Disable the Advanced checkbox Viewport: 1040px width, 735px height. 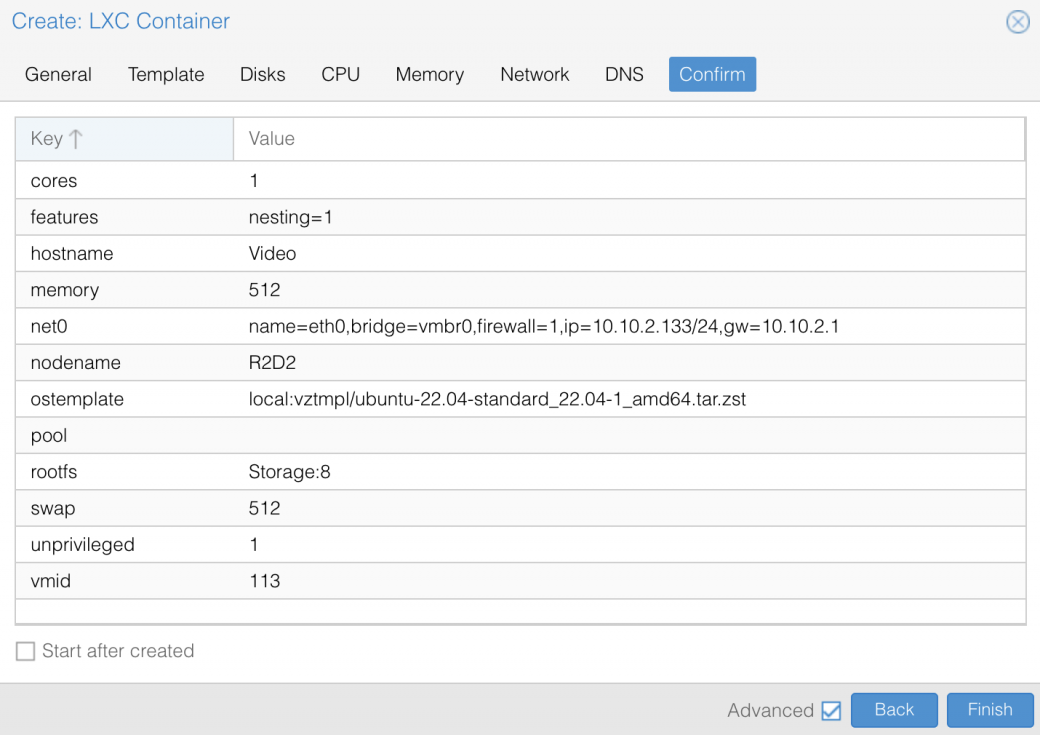(x=830, y=710)
